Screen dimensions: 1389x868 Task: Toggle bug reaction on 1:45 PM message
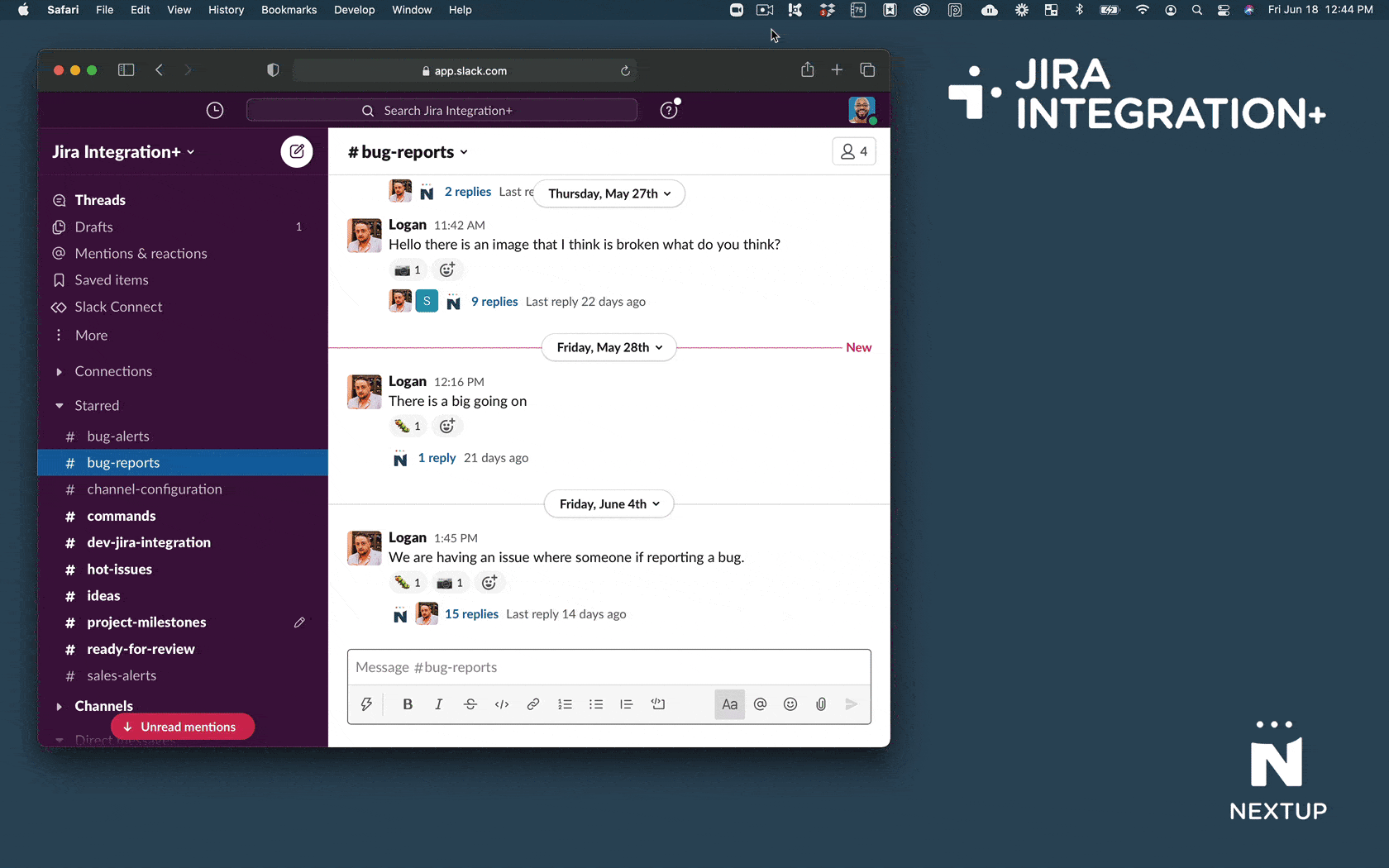[408, 583]
